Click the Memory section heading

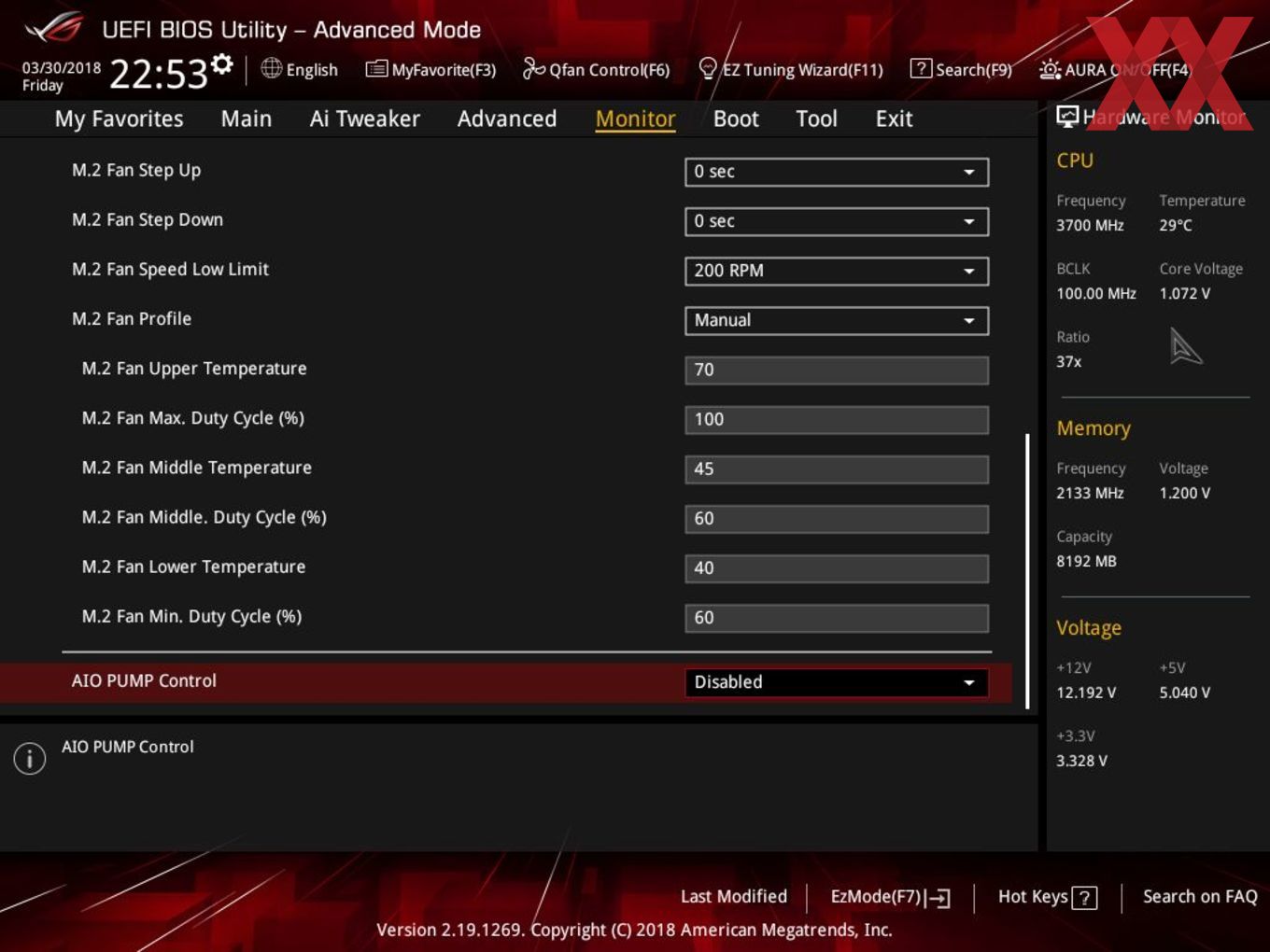[x=1094, y=428]
